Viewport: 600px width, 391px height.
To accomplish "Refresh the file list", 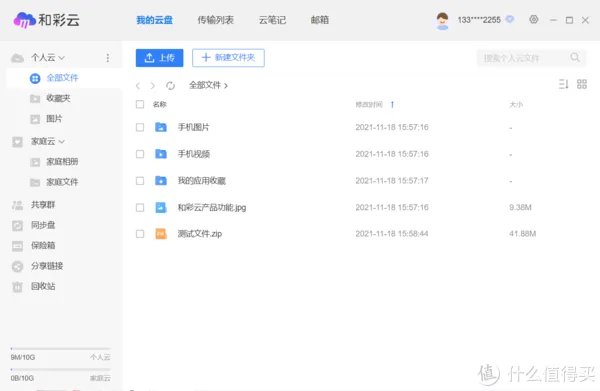I will [170, 86].
